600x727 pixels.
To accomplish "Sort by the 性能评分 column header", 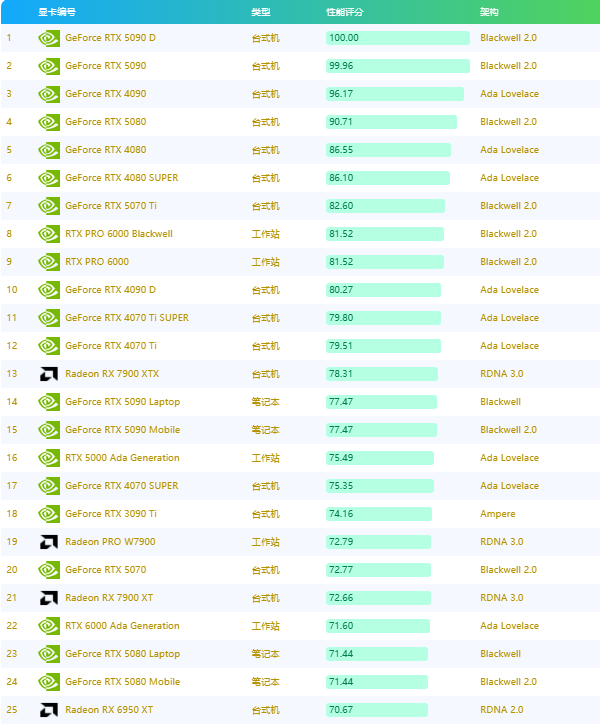I will (x=345, y=12).
